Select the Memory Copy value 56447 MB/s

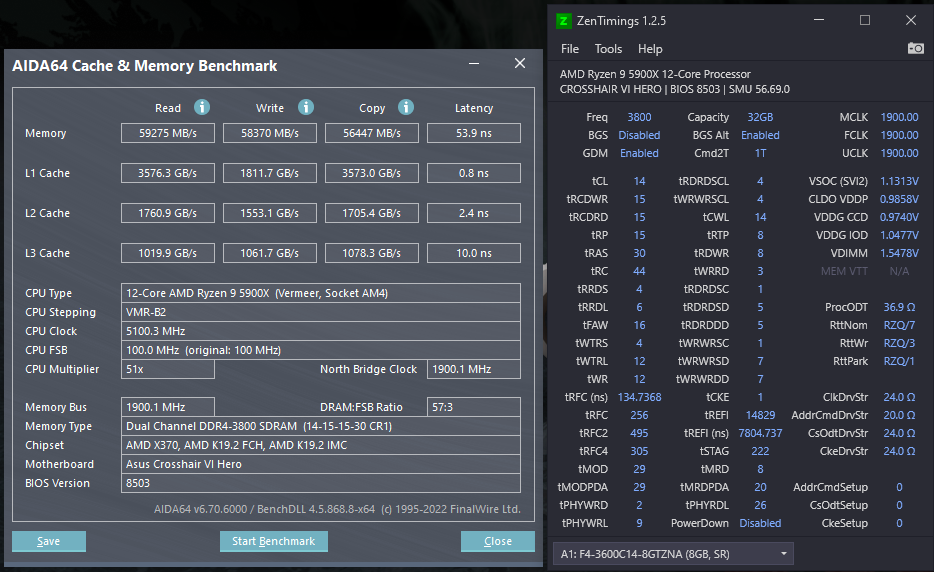372,133
